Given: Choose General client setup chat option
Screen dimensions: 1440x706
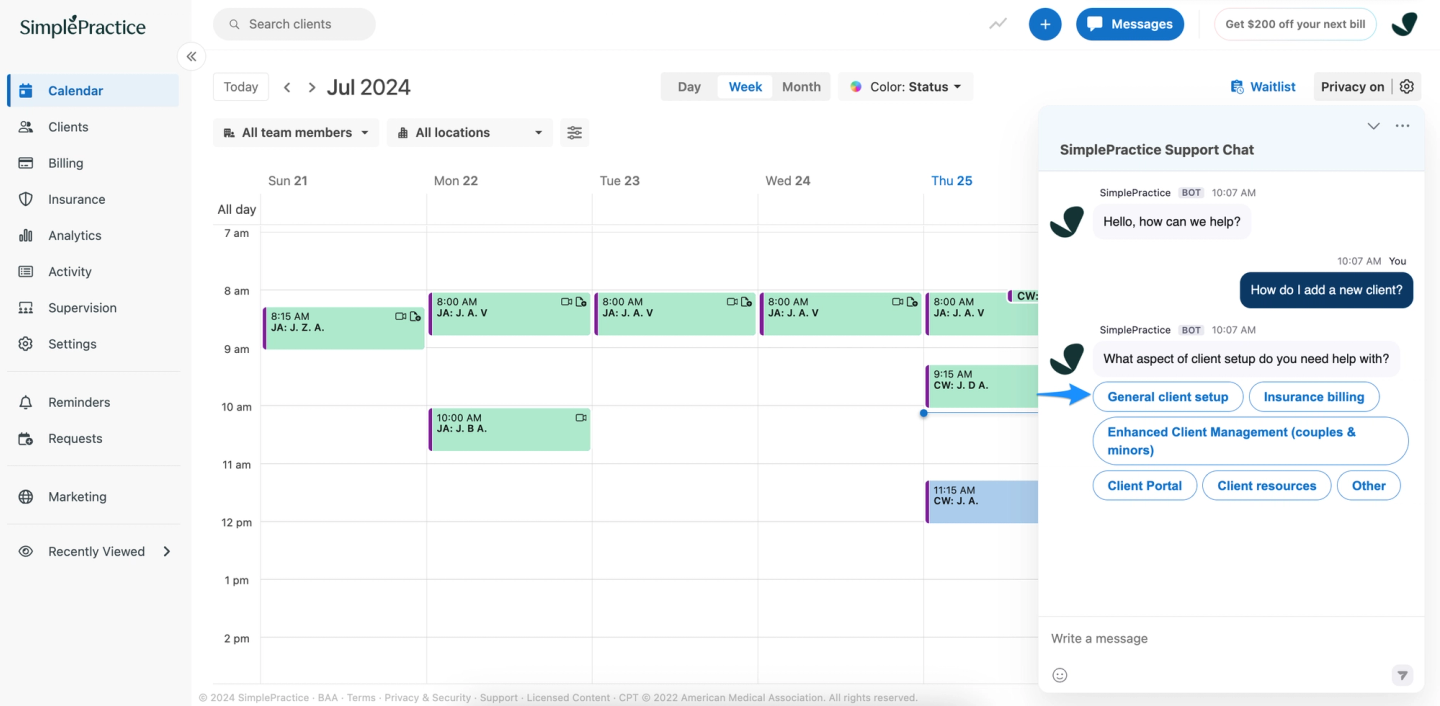Looking at the screenshot, I should [x=1168, y=397].
